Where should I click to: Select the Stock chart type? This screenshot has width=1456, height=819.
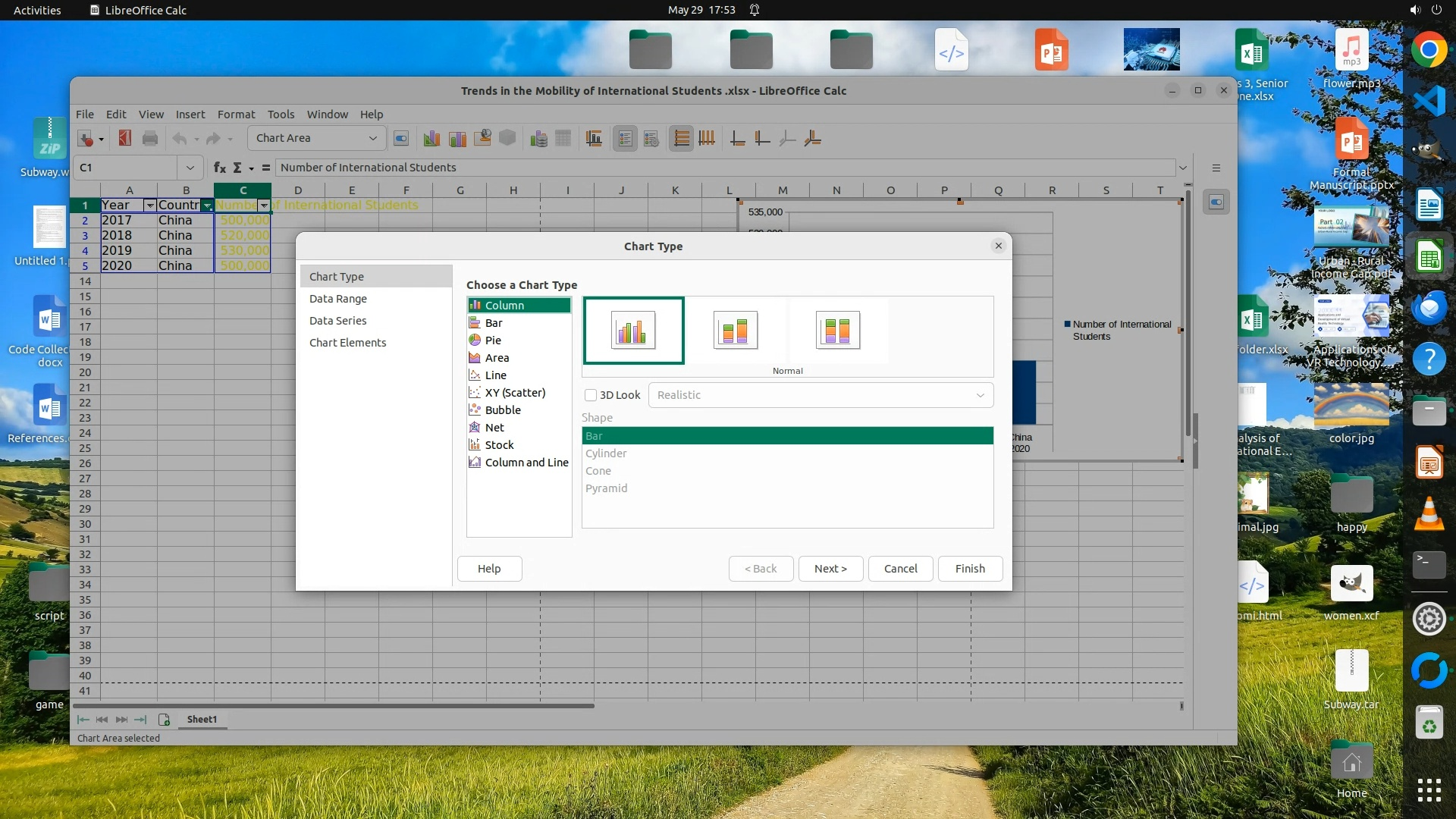499,445
